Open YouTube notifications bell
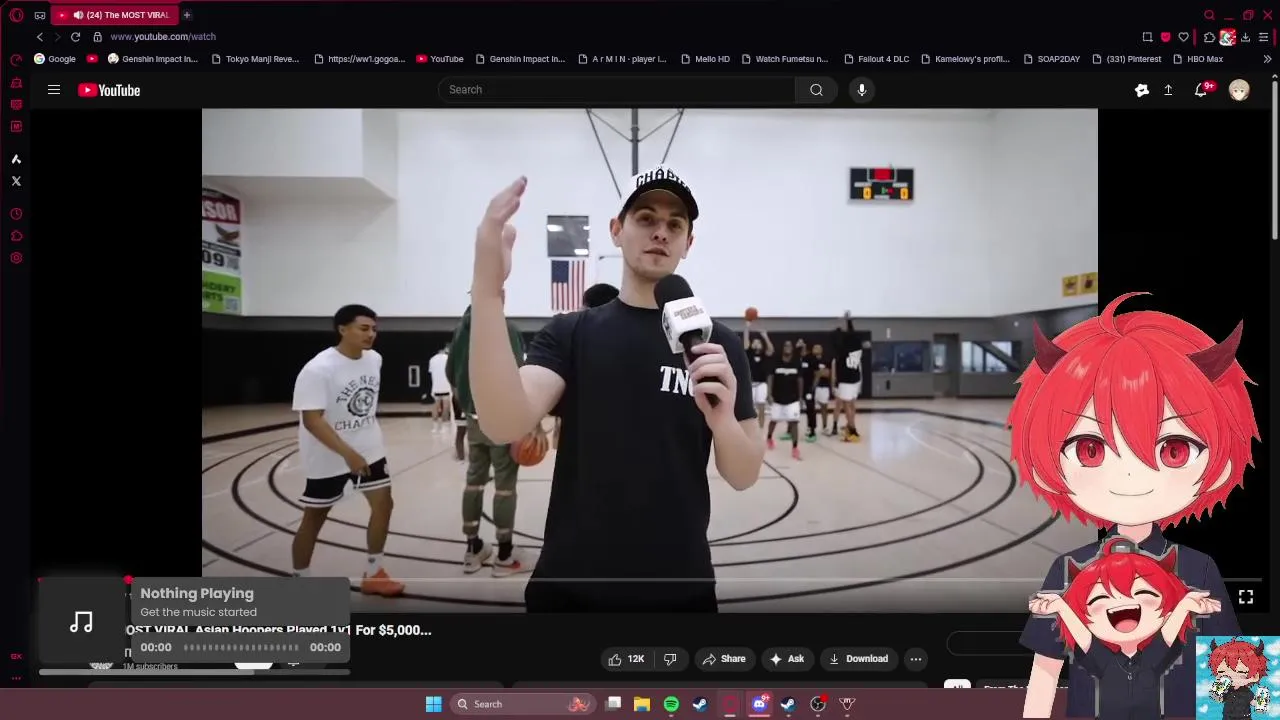1280x720 pixels. [x=1201, y=90]
